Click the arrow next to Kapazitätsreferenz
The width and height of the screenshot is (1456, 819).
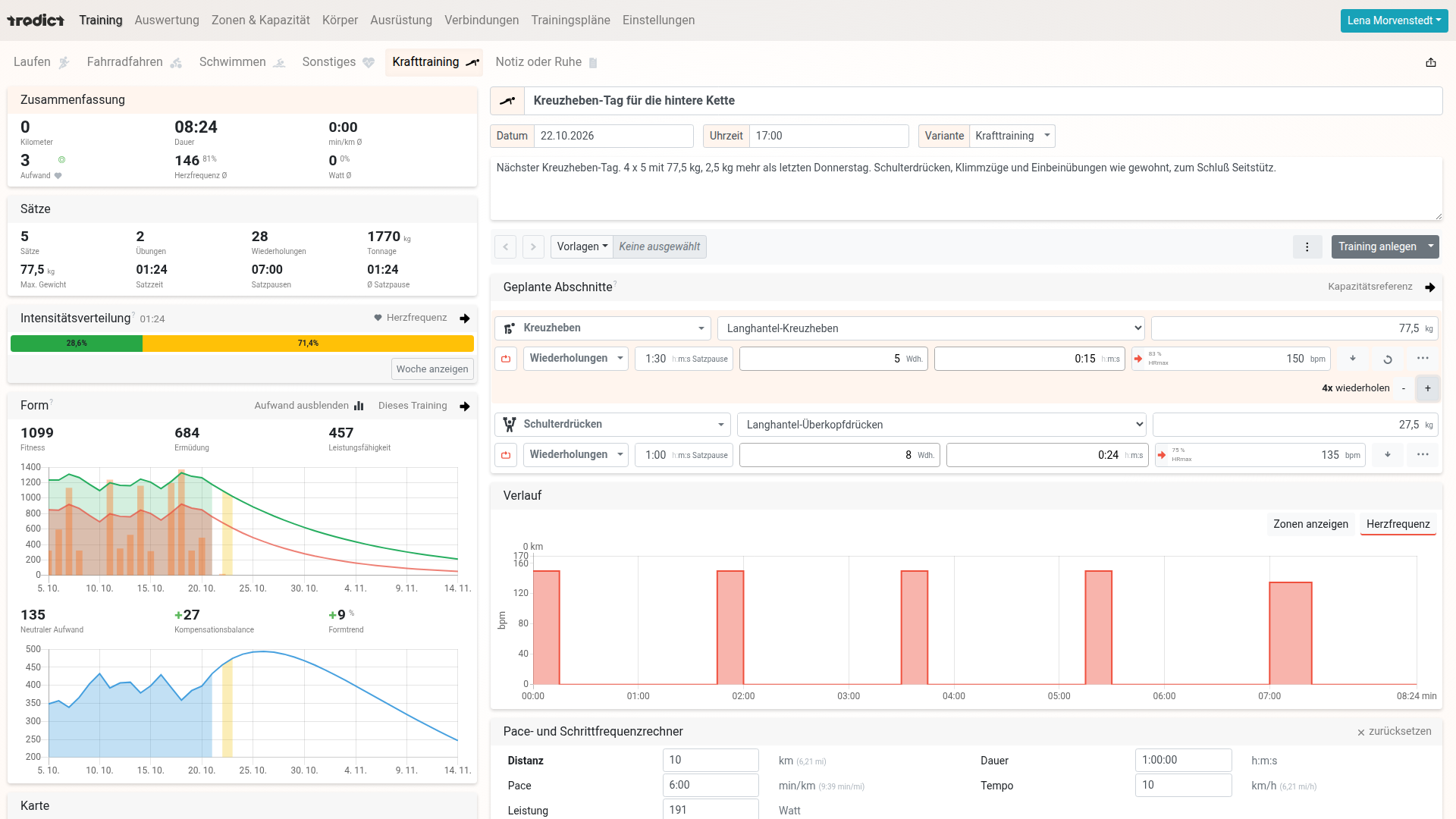pos(1430,287)
